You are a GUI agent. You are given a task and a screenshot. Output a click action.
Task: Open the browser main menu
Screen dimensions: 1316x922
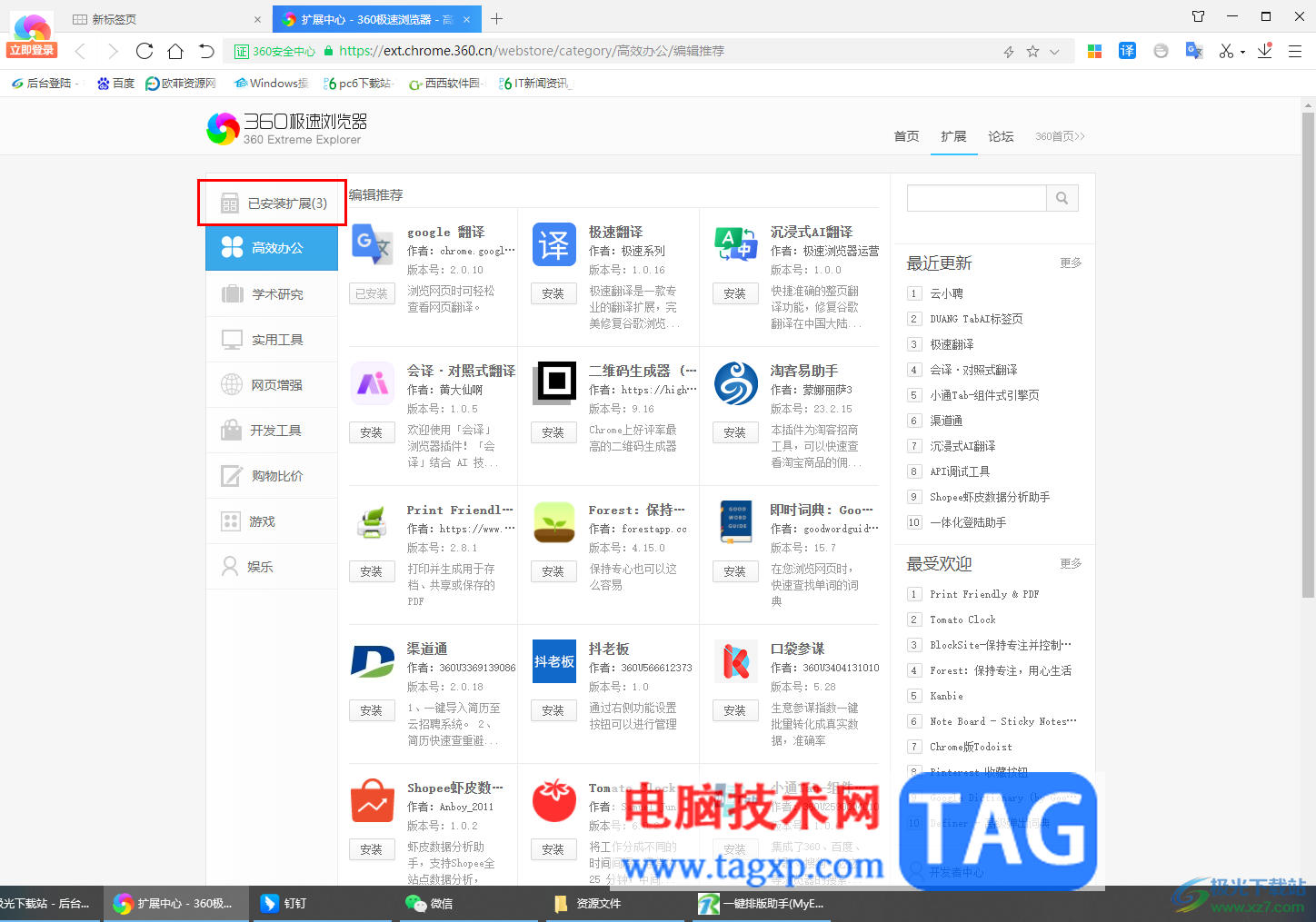(1295, 51)
